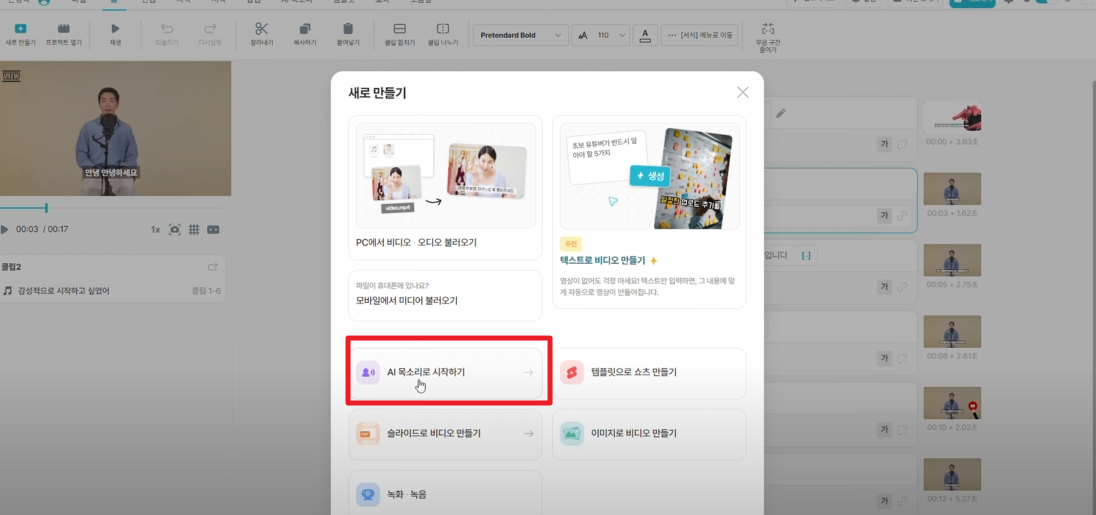Open the 녹화 · 녹음 option

coord(445,494)
